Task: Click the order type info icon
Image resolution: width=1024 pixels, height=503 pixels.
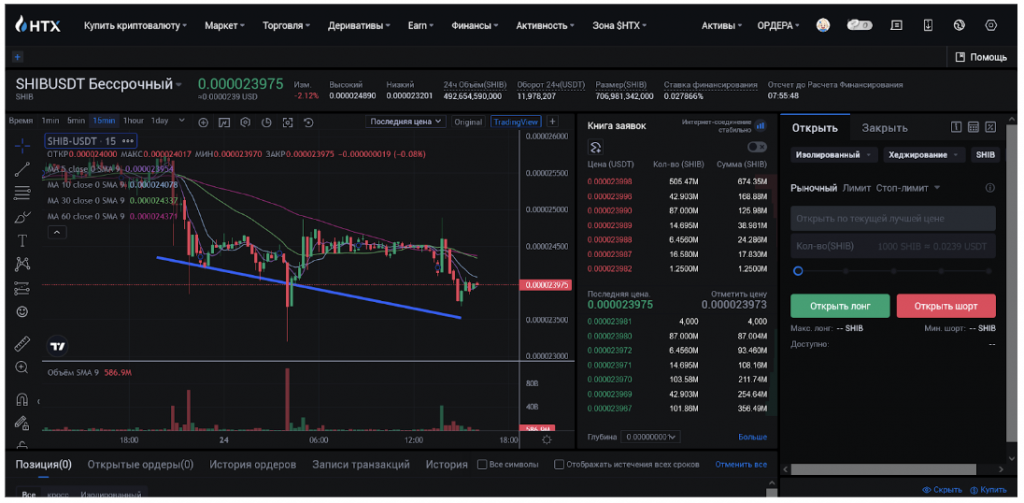Action: [990, 188]
